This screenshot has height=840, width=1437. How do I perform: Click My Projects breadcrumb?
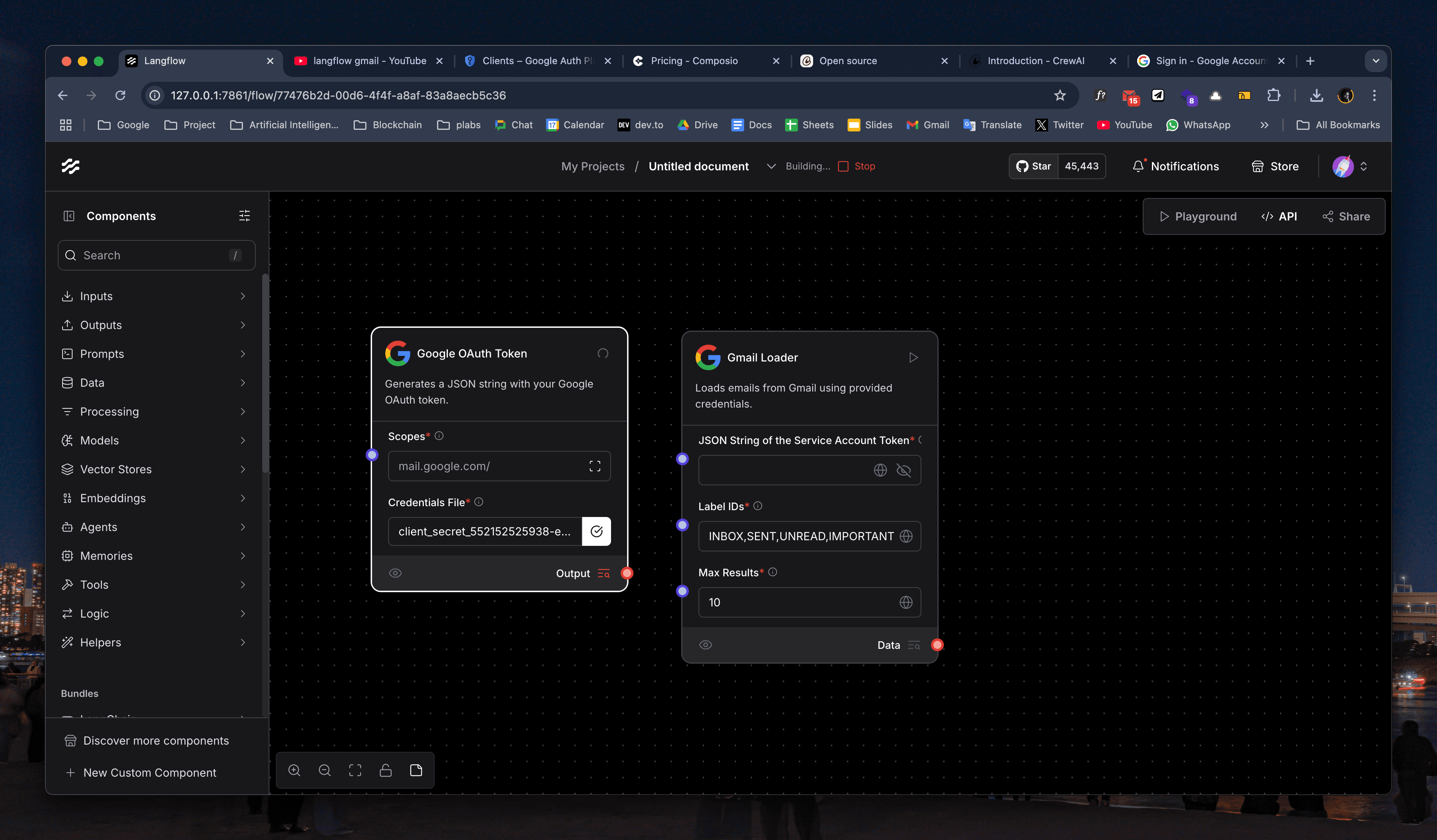(x=593, y=166)
